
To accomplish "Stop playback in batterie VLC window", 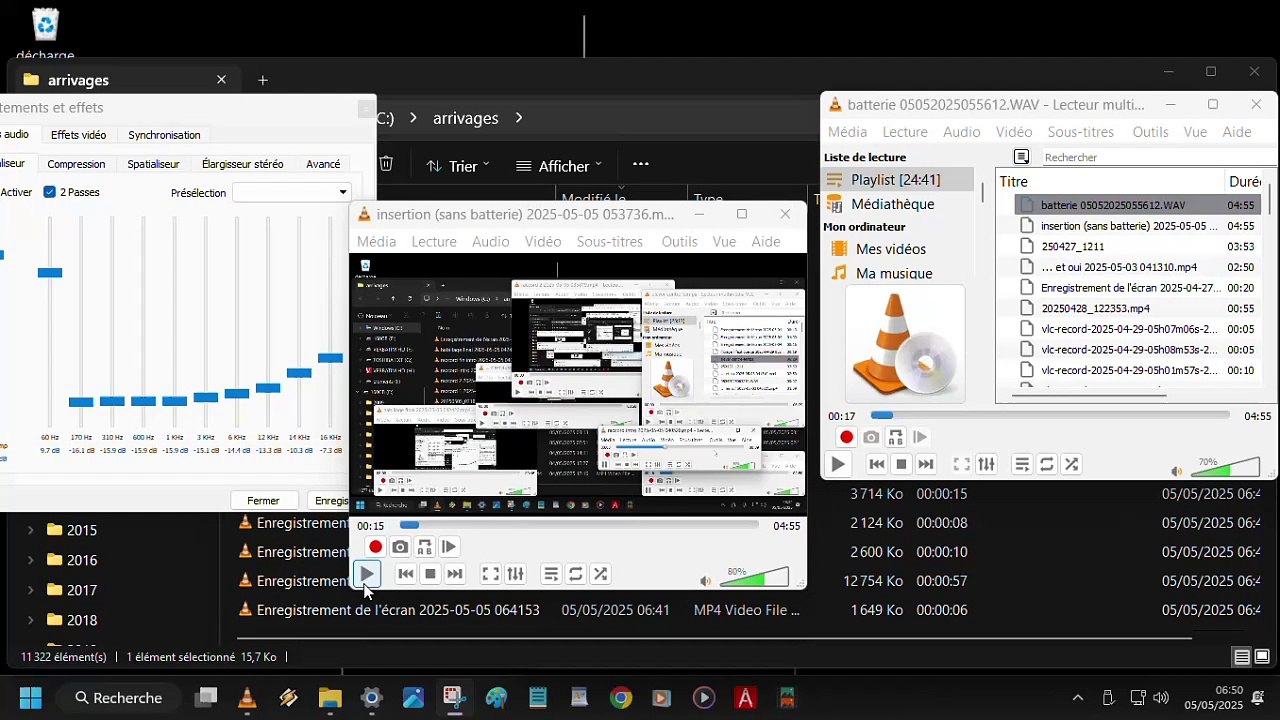I will 901,464.
